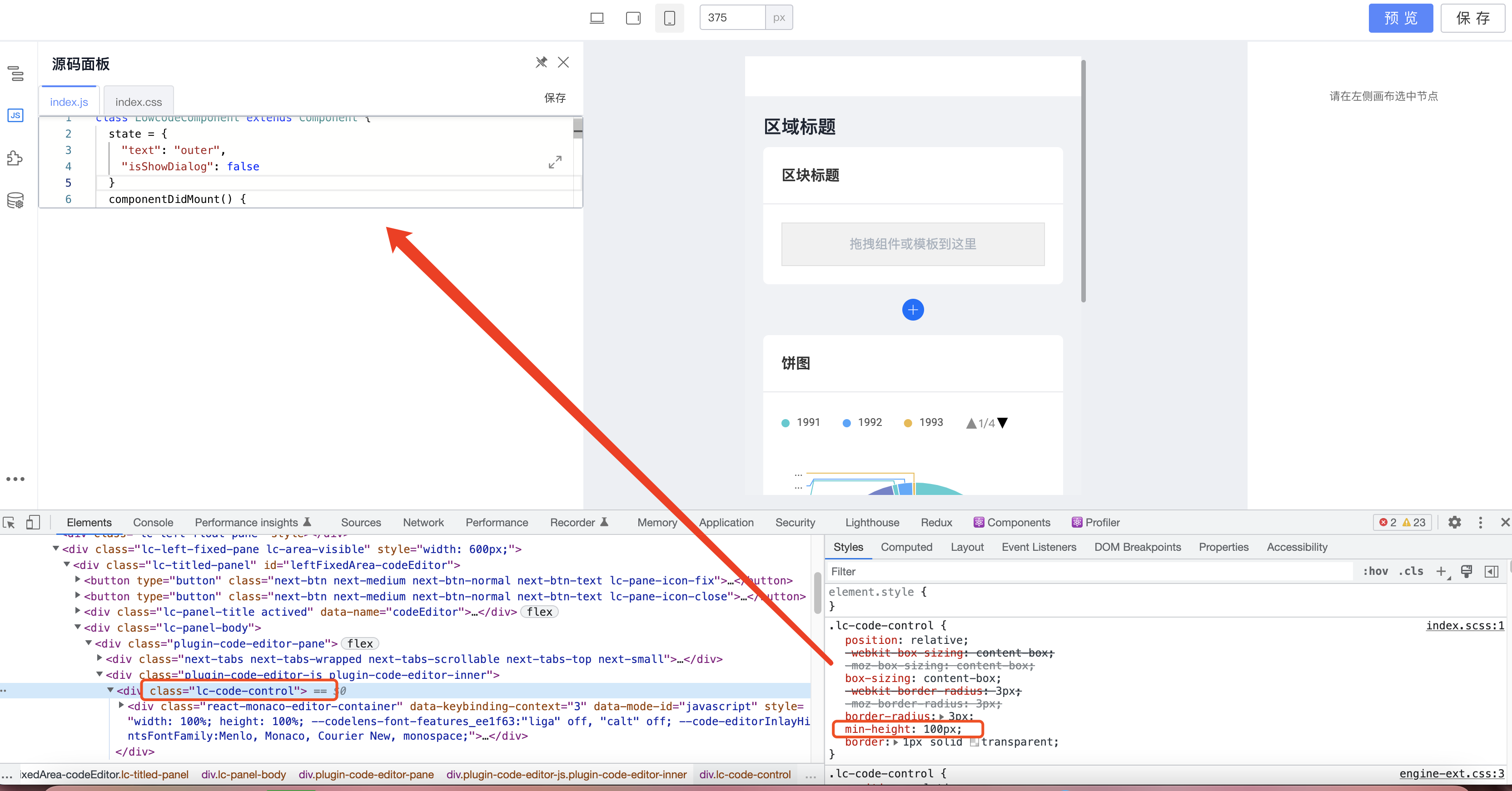The image size is (1512, 791).
Task: Collapse the div.lc-panel-body tree node
Action: pyautogui.click(x=79, y=627)
